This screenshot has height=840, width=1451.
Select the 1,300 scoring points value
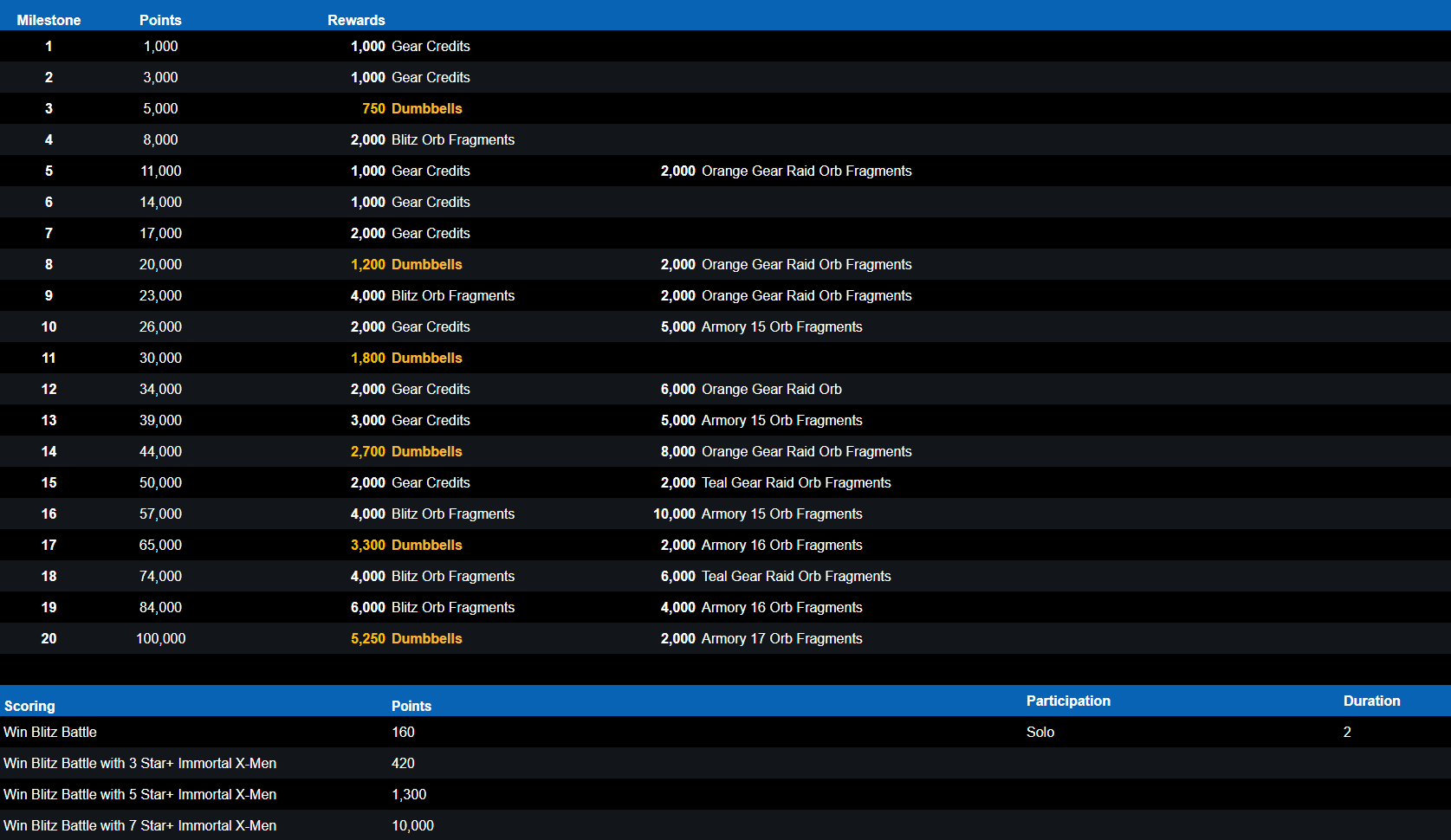[409, 794]
